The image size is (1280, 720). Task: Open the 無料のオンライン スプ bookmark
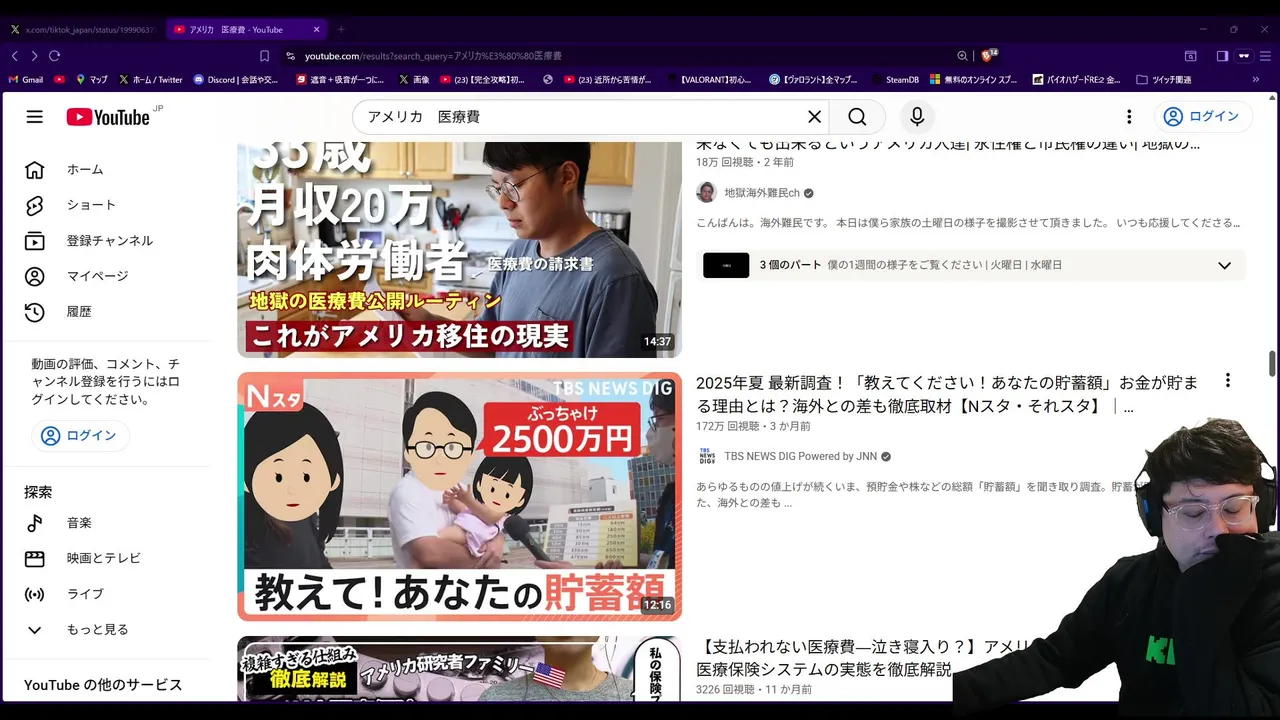(x=974, y=80)
